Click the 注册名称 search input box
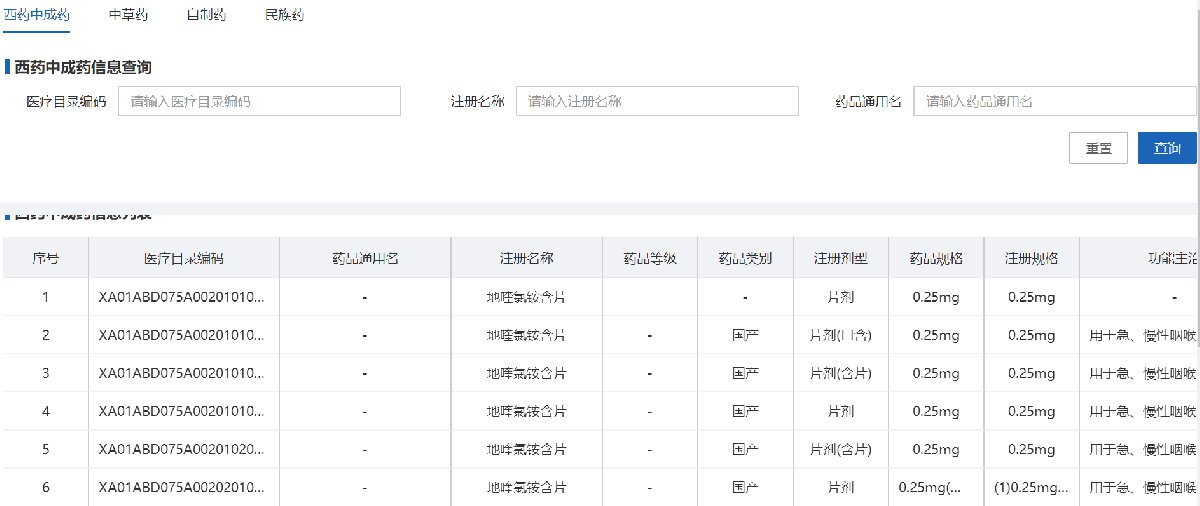This screenshot has height=506, width=1200. pos(657,101)
